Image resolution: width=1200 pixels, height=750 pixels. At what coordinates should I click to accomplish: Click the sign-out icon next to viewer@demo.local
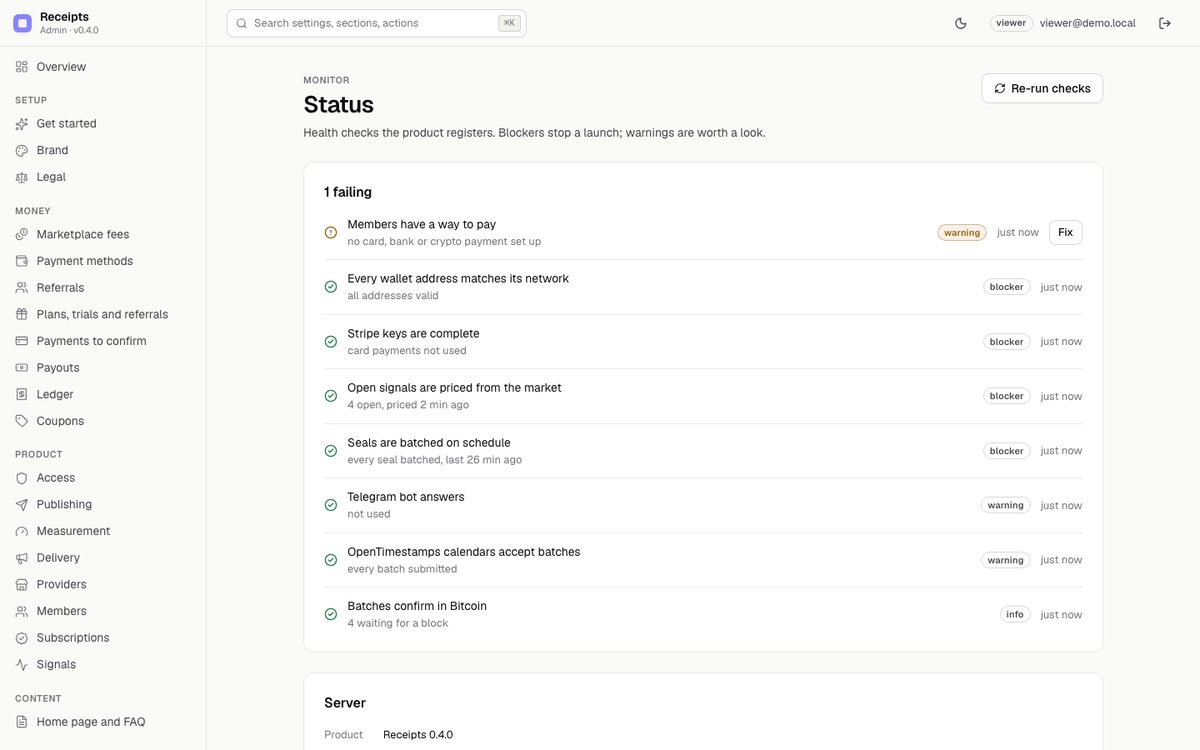pos(1165,23)
